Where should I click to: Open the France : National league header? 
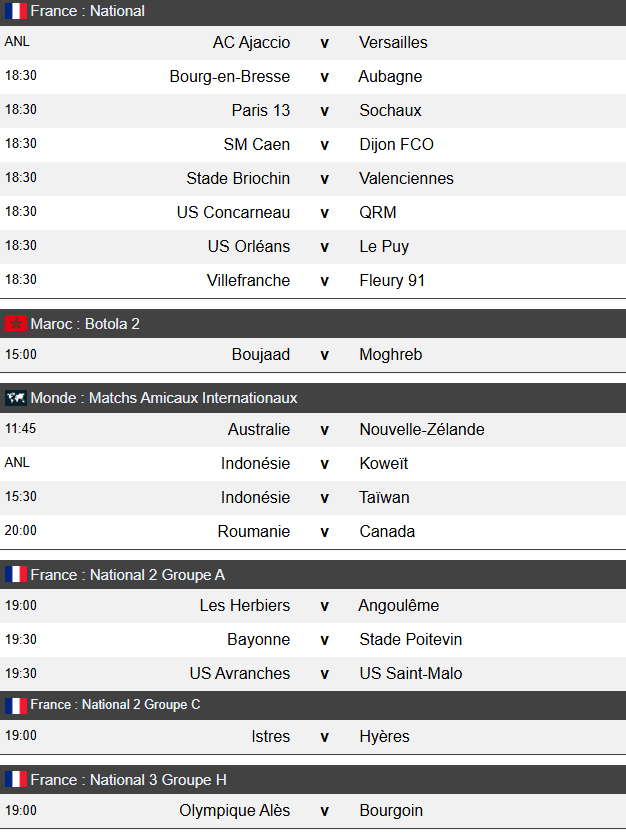[x=88, y=11]
